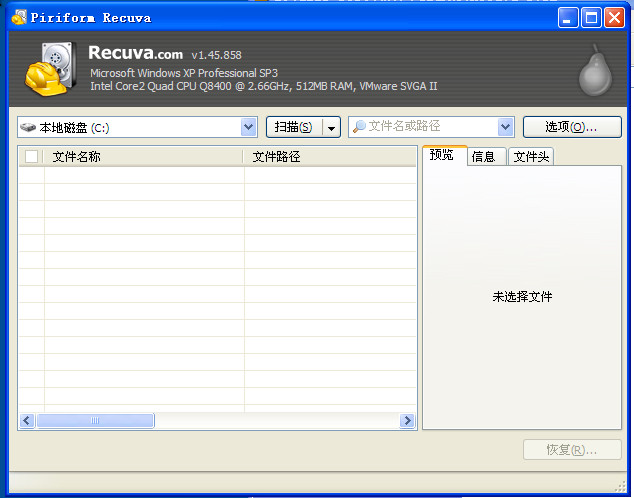Click the Microsoft Windows XP Professional SP3 text
634x498 pixels.
[184, 73]
